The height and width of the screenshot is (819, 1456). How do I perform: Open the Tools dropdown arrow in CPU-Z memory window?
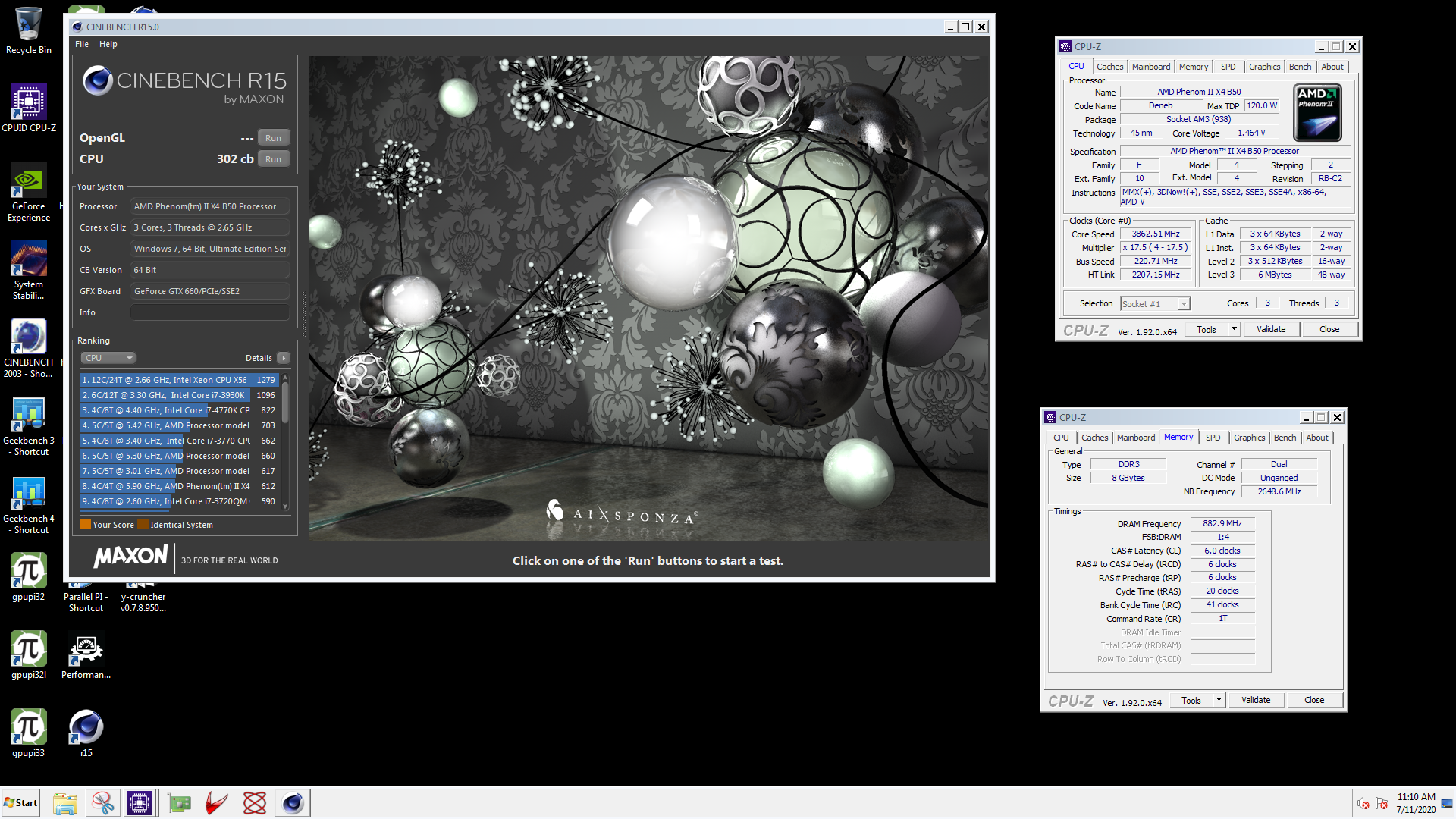pyautogui.click(x=1219, y=700)
